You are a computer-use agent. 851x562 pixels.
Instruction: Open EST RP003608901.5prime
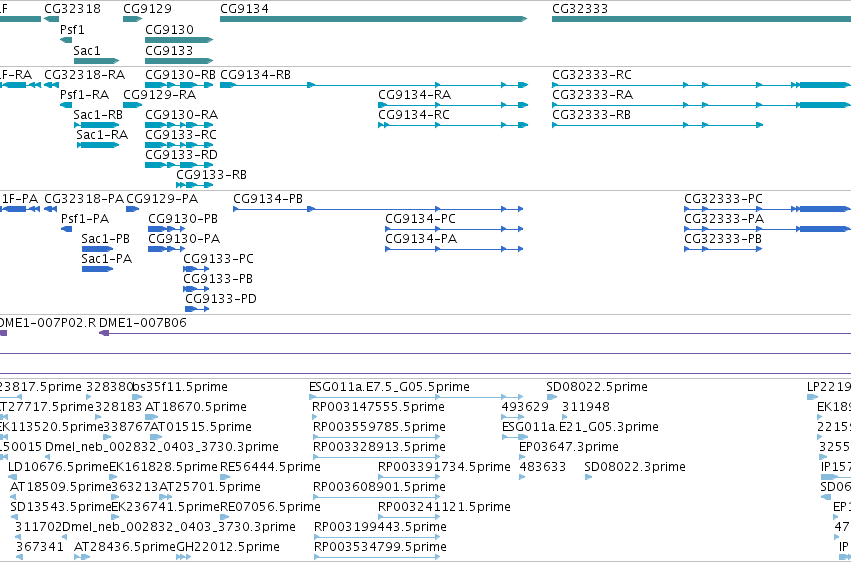click(377, 497)
